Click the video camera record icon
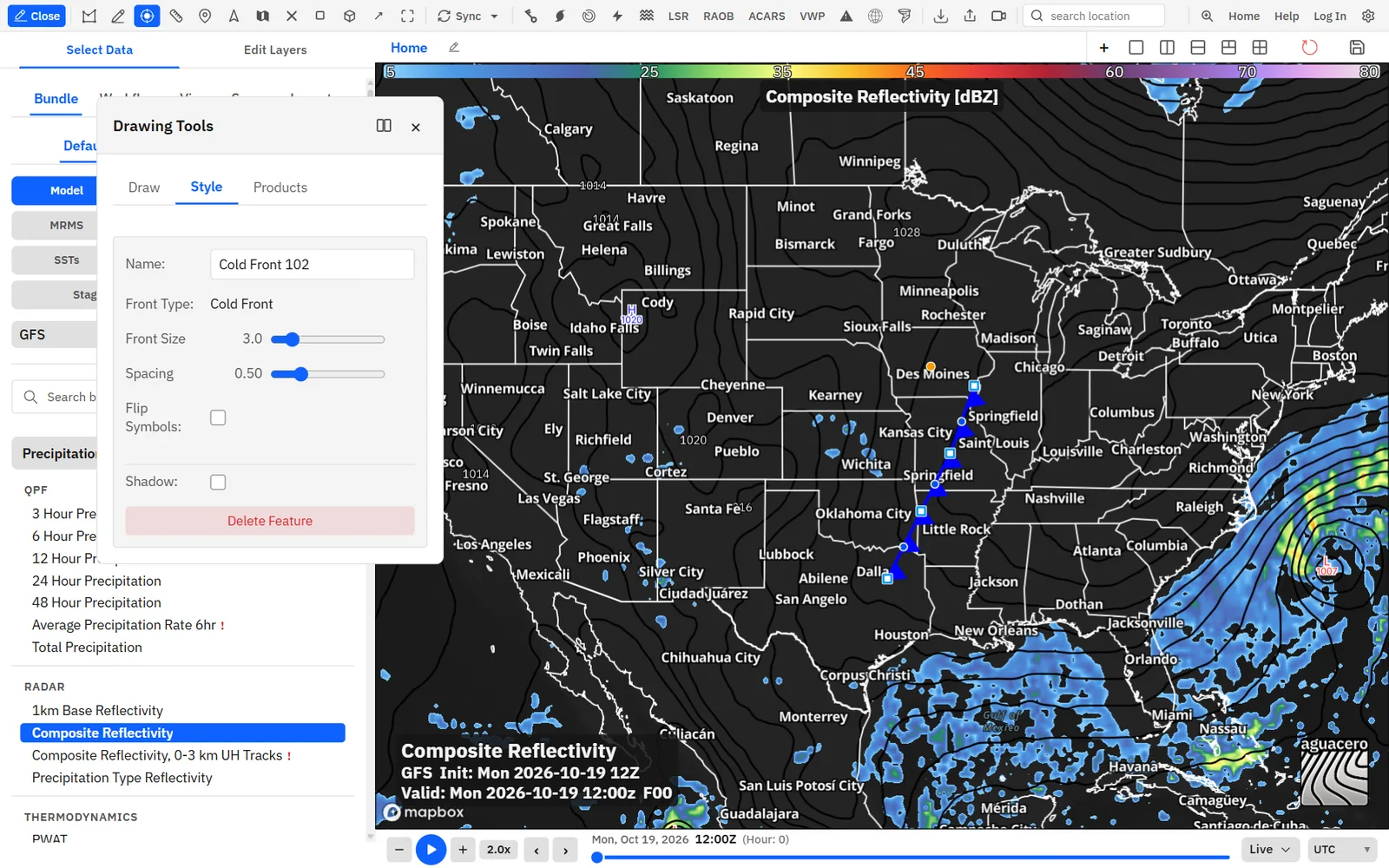This screenshot has width=1389, height=868. tap(998, 16)
